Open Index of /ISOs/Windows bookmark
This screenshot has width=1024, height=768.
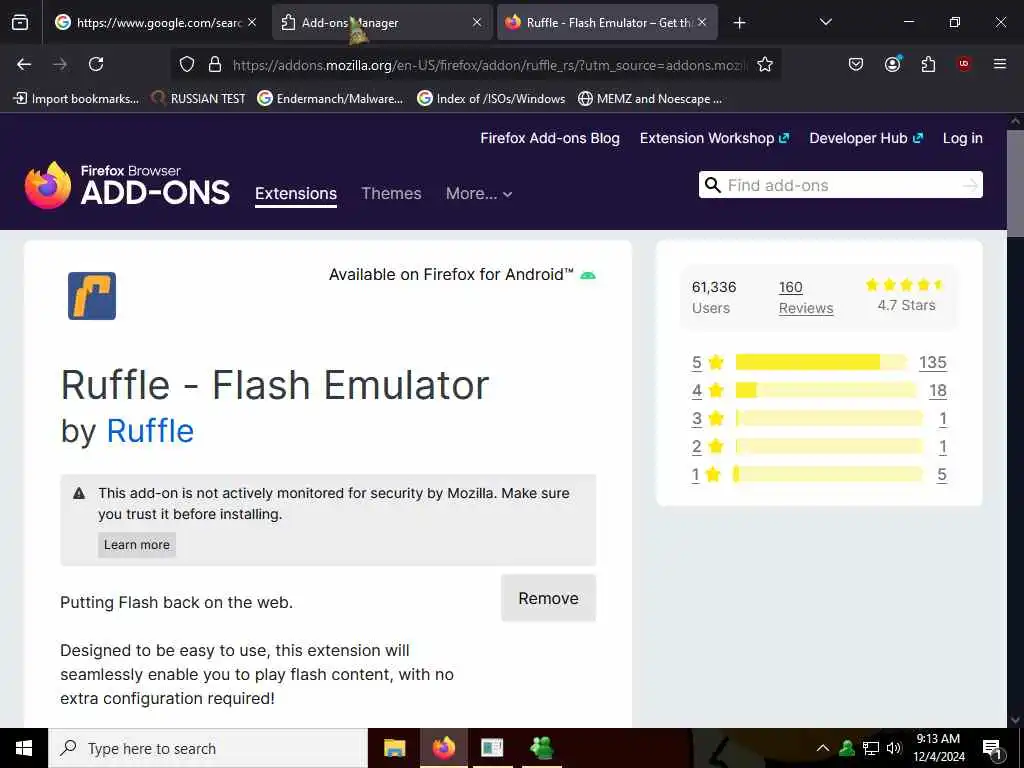pyautogui.click(x=491, y=99)
